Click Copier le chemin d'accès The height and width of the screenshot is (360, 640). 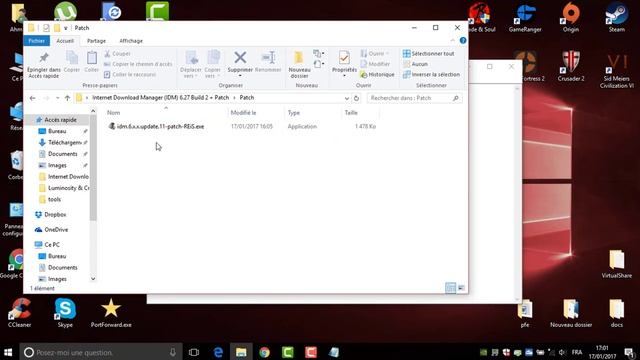coord(138,64)
